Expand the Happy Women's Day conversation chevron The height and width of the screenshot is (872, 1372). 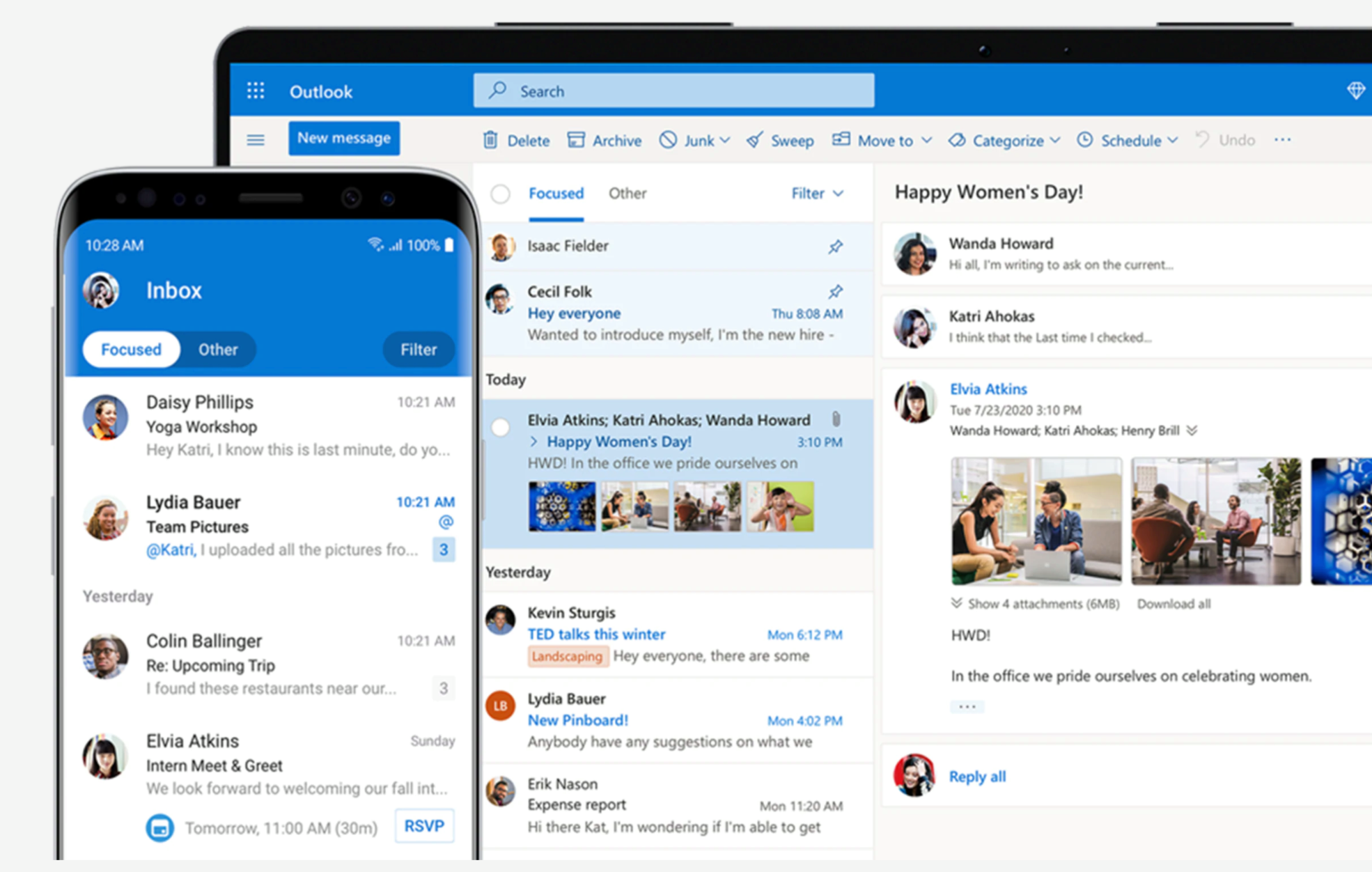(533, 442)
